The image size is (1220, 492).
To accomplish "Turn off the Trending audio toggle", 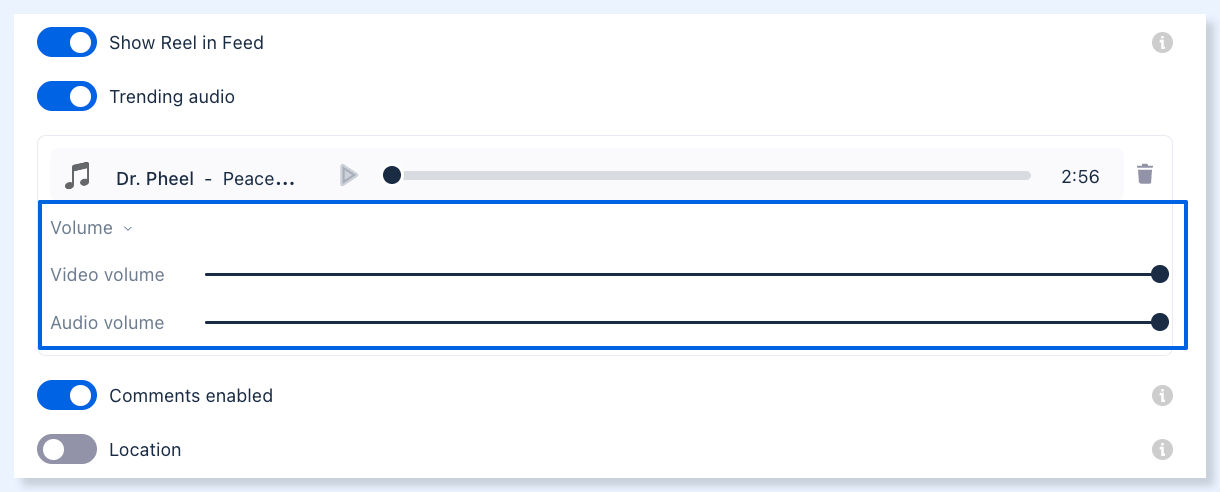I will [x=67, y=96].
